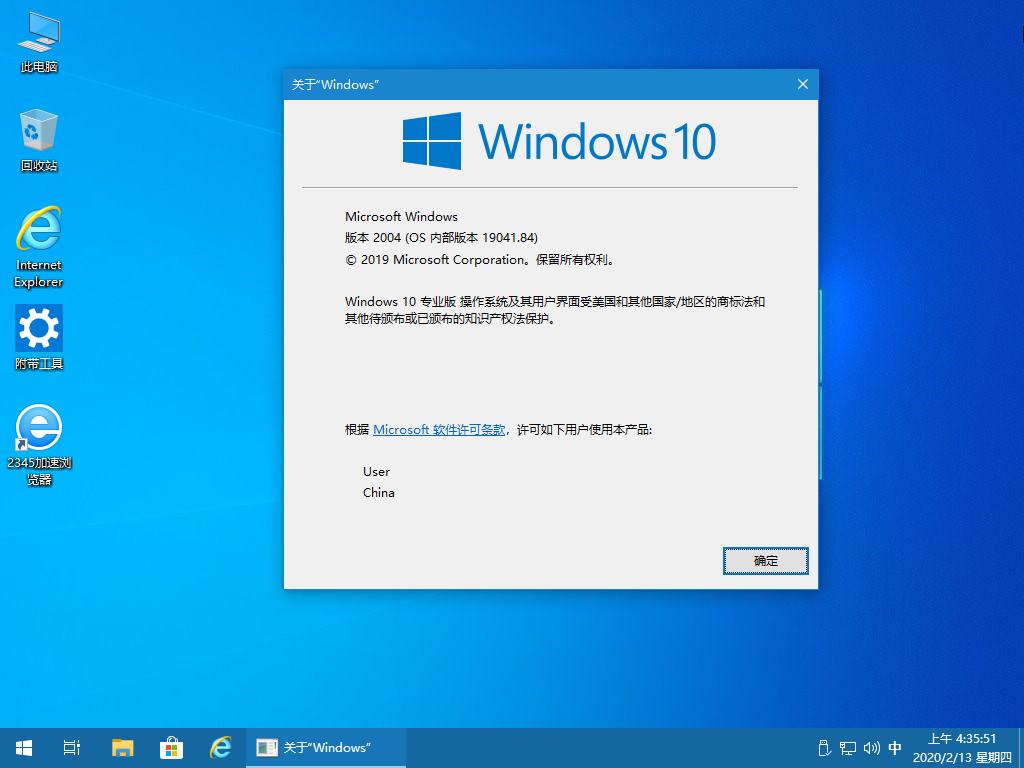The image size is (1024, 768).
Task: Click the Microsoft Windows text line
Action: tap(401, 216)
